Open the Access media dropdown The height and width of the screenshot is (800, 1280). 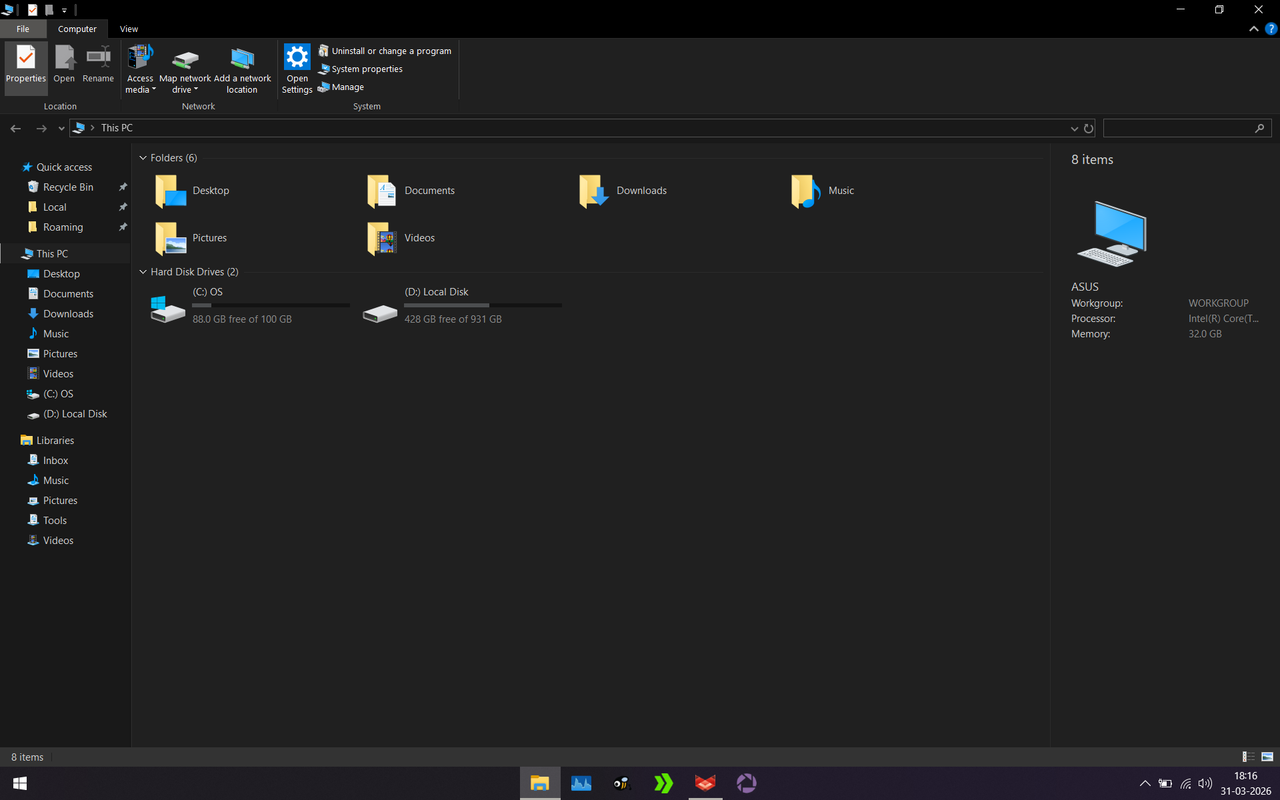(x=140, y=68)
